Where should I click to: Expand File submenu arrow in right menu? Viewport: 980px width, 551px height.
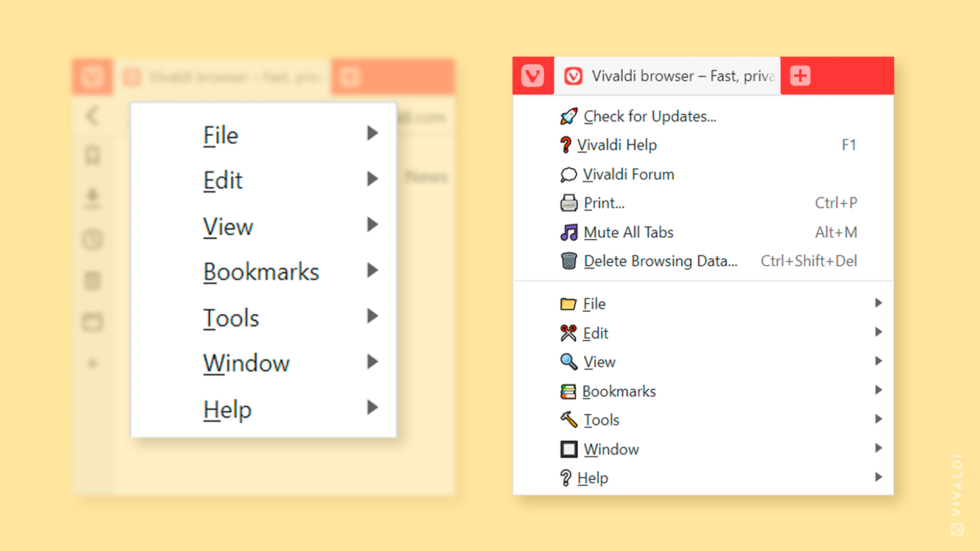878,303
